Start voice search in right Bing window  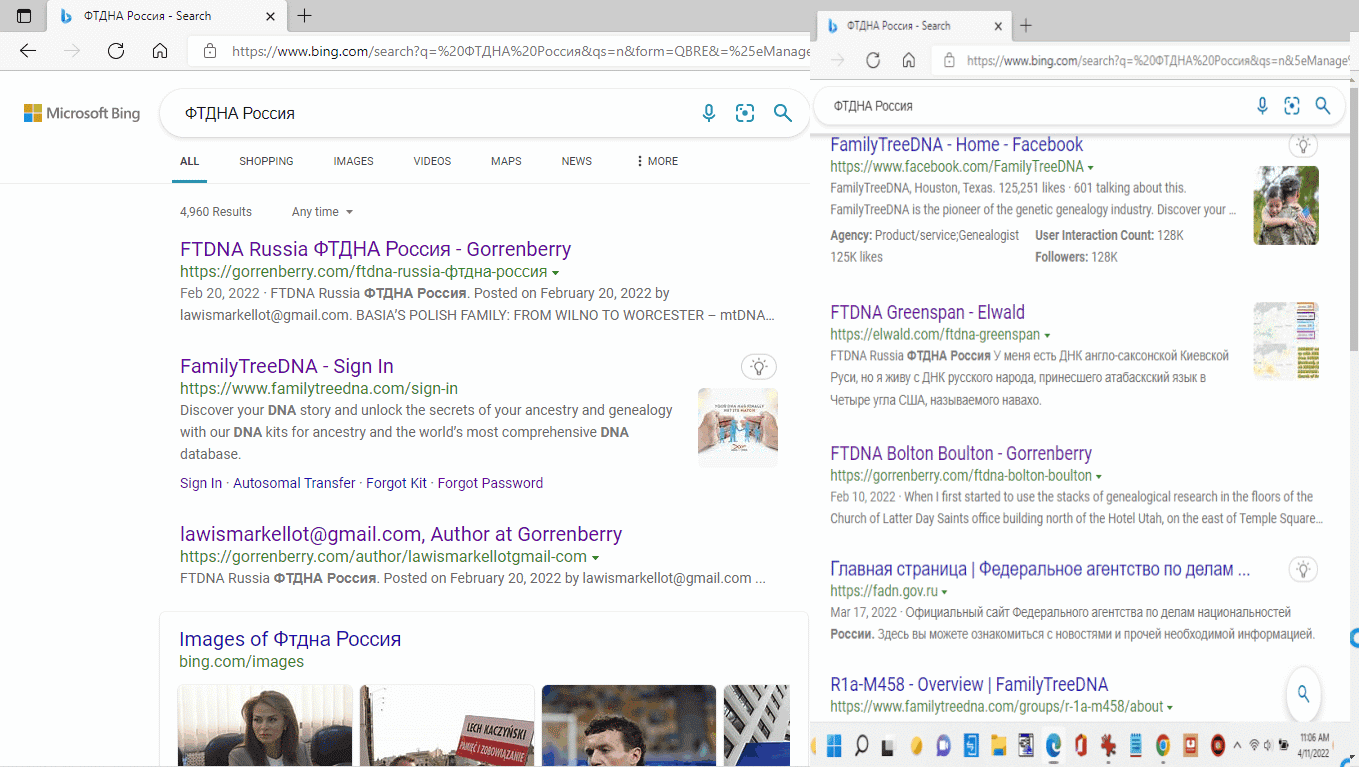1262,106
